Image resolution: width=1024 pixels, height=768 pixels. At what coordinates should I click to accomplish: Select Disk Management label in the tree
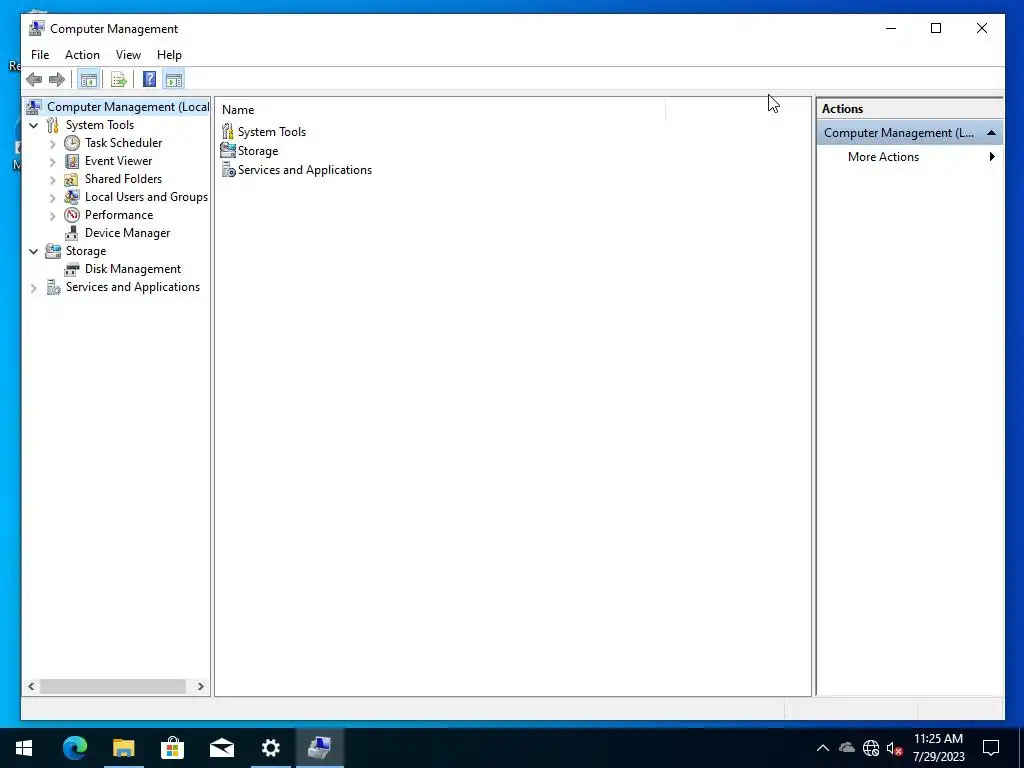pyautogui.click(x=133, y=269)
